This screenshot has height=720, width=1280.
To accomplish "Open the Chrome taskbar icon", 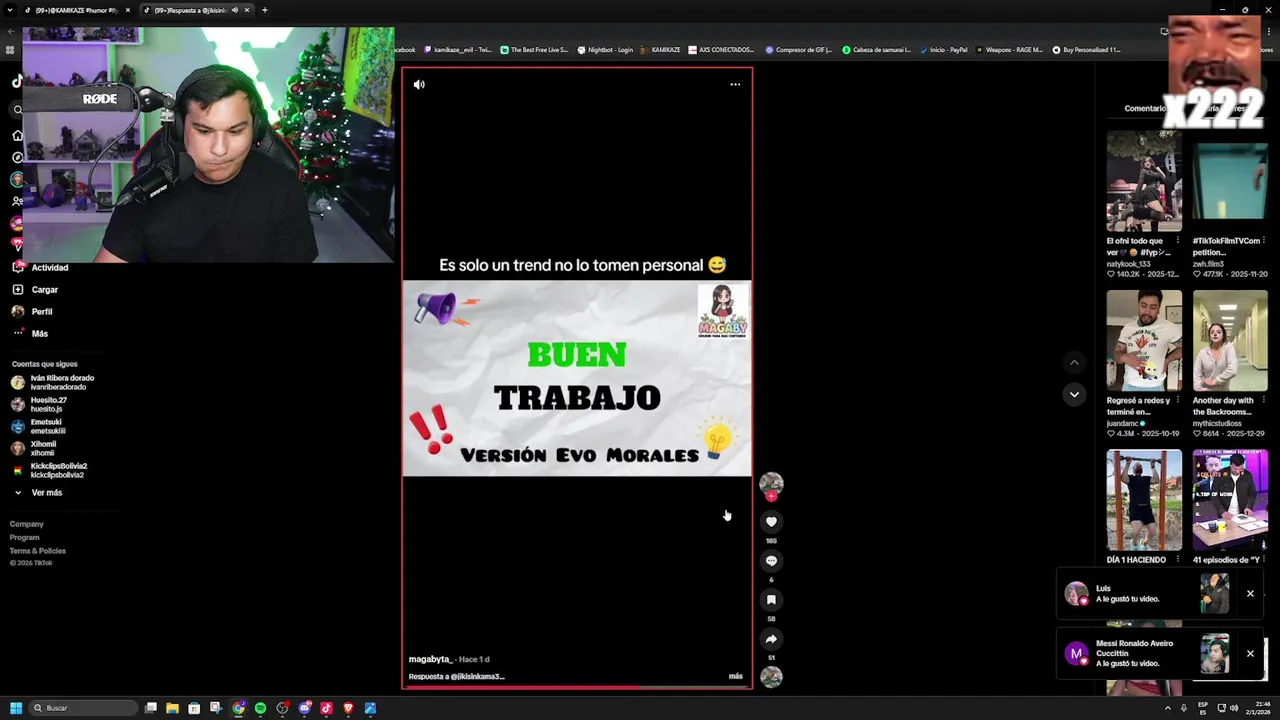I will tap(238, 708).
